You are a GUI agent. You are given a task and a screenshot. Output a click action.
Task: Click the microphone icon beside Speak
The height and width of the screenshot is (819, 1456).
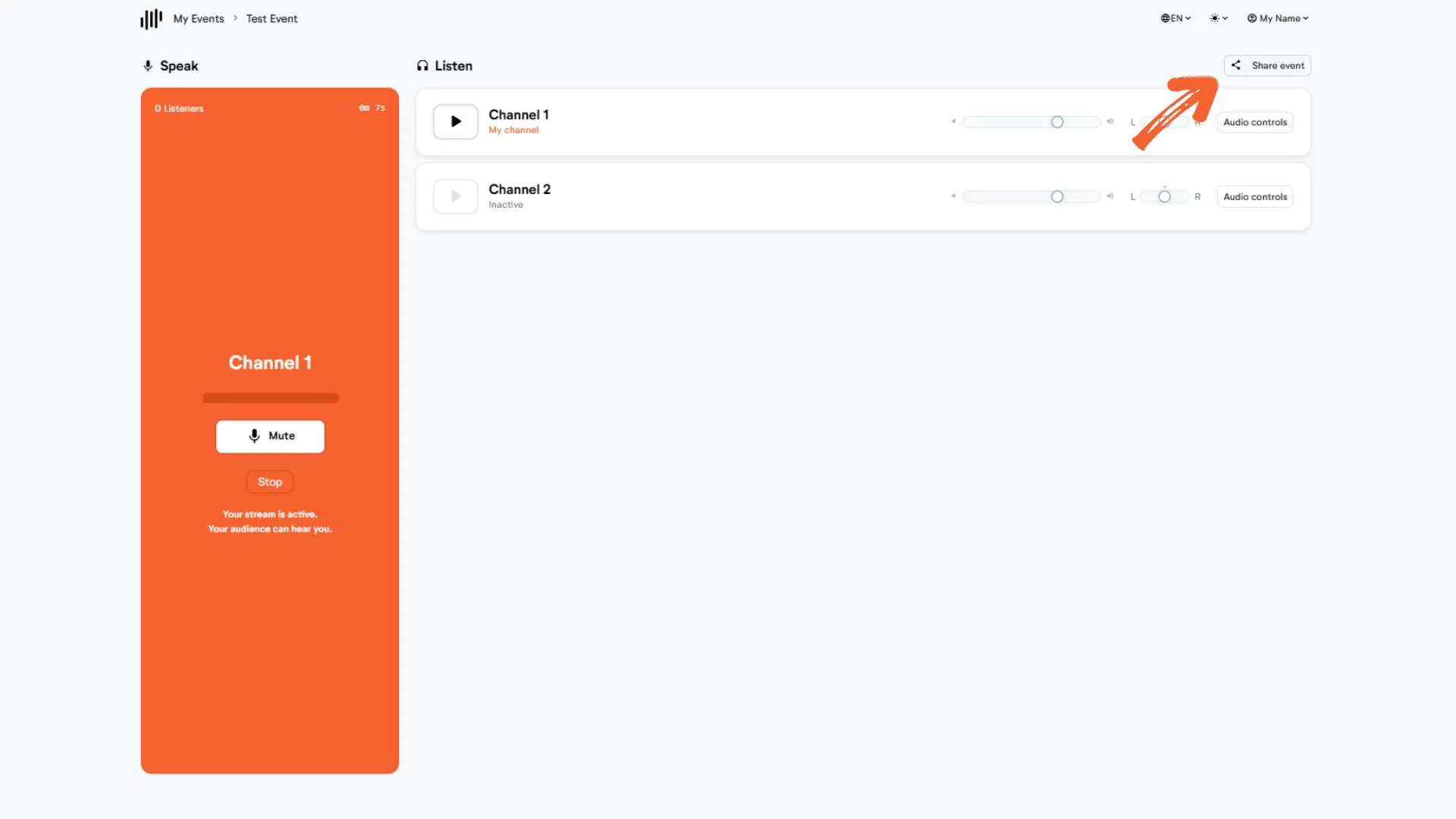point(148,66)
